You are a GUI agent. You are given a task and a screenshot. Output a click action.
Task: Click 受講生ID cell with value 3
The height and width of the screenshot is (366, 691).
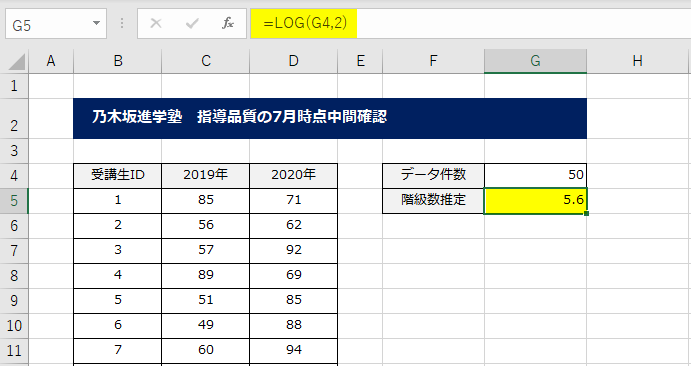click(118, 251)
